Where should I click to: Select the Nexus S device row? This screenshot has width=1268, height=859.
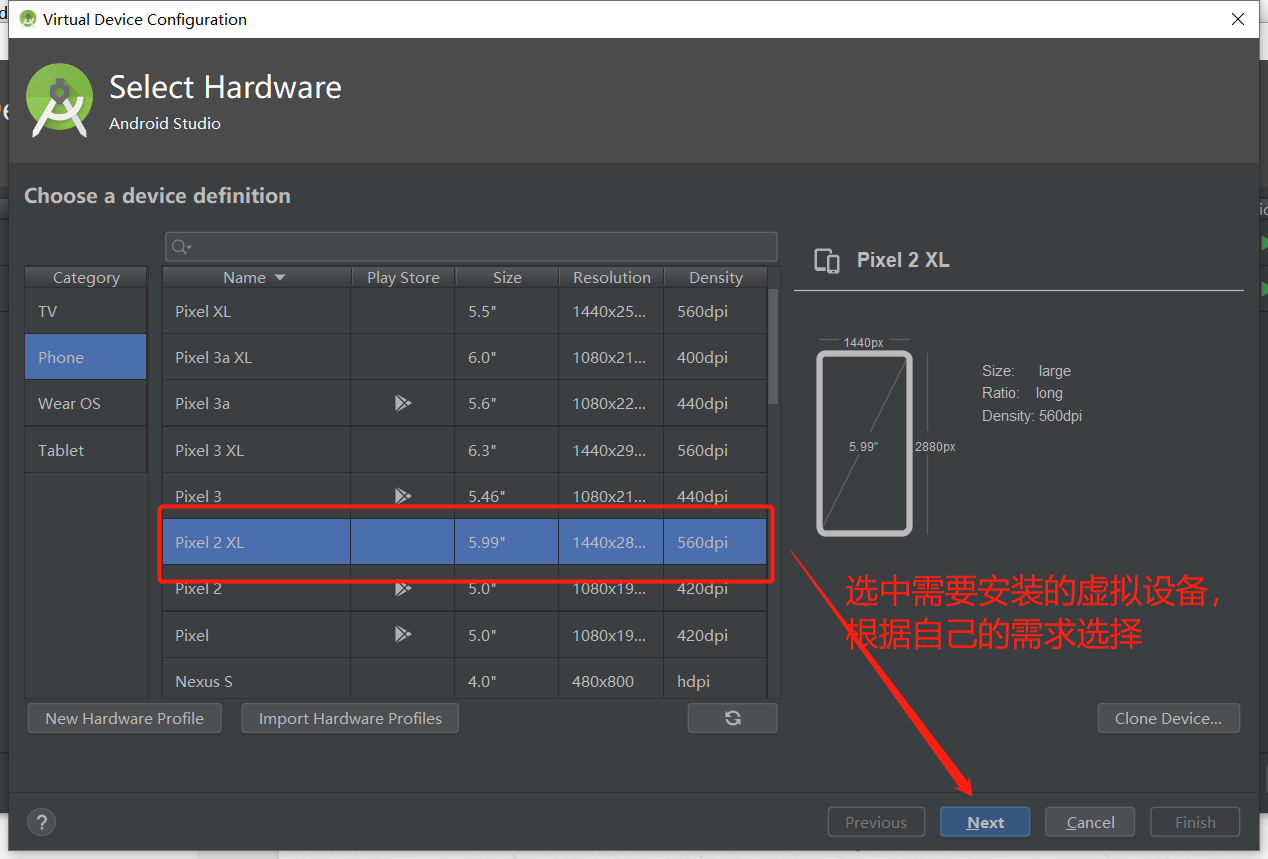click(x=465, y=680)
